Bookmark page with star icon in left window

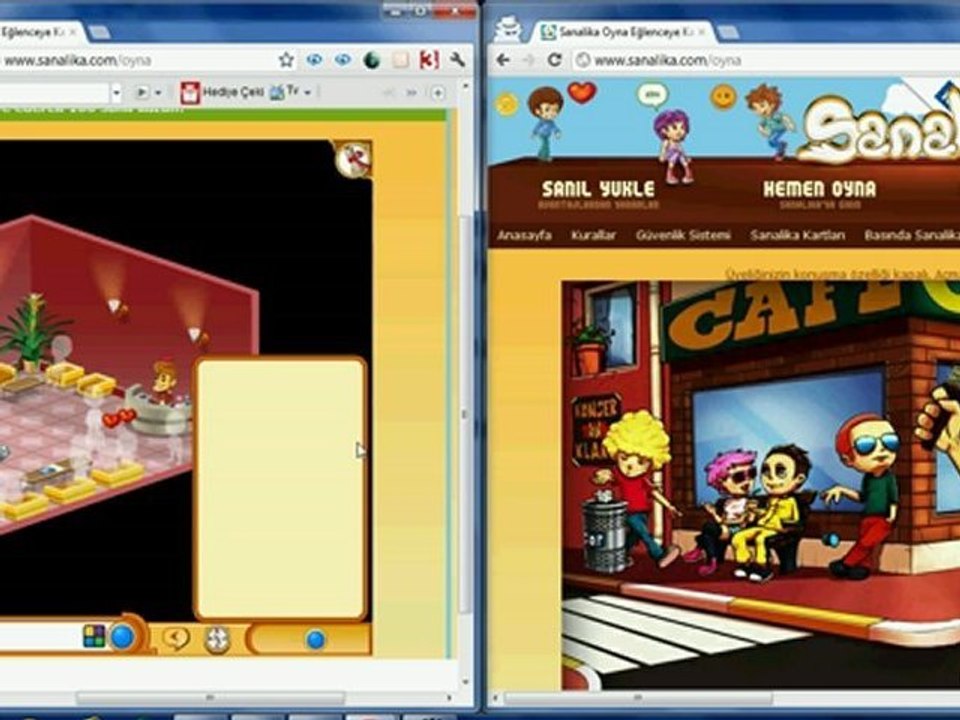[x=286, y=60]
